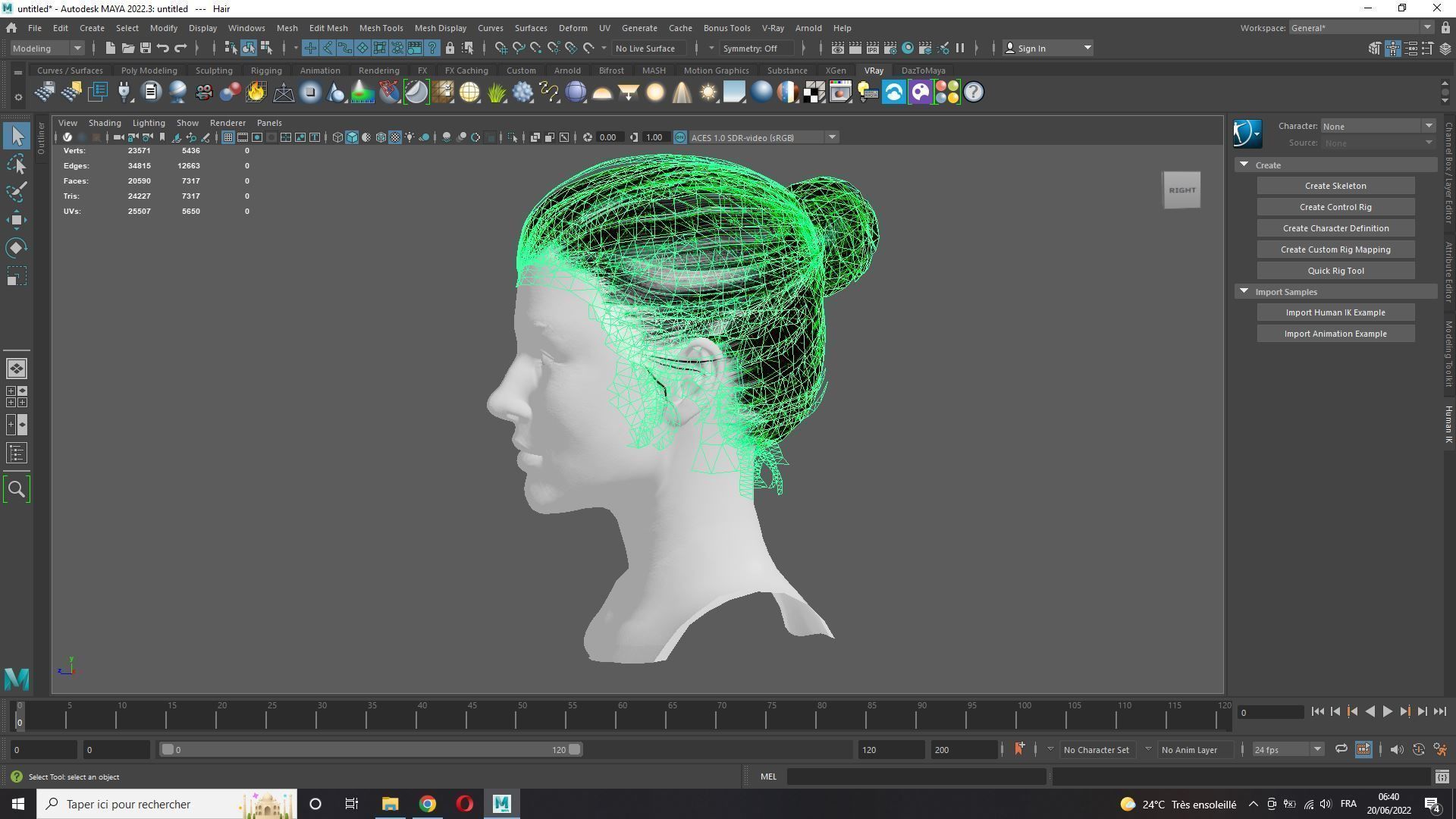1456x819 pixels.
Task: Click the V-Ray fire shelf icon
Action: (256, 93)
